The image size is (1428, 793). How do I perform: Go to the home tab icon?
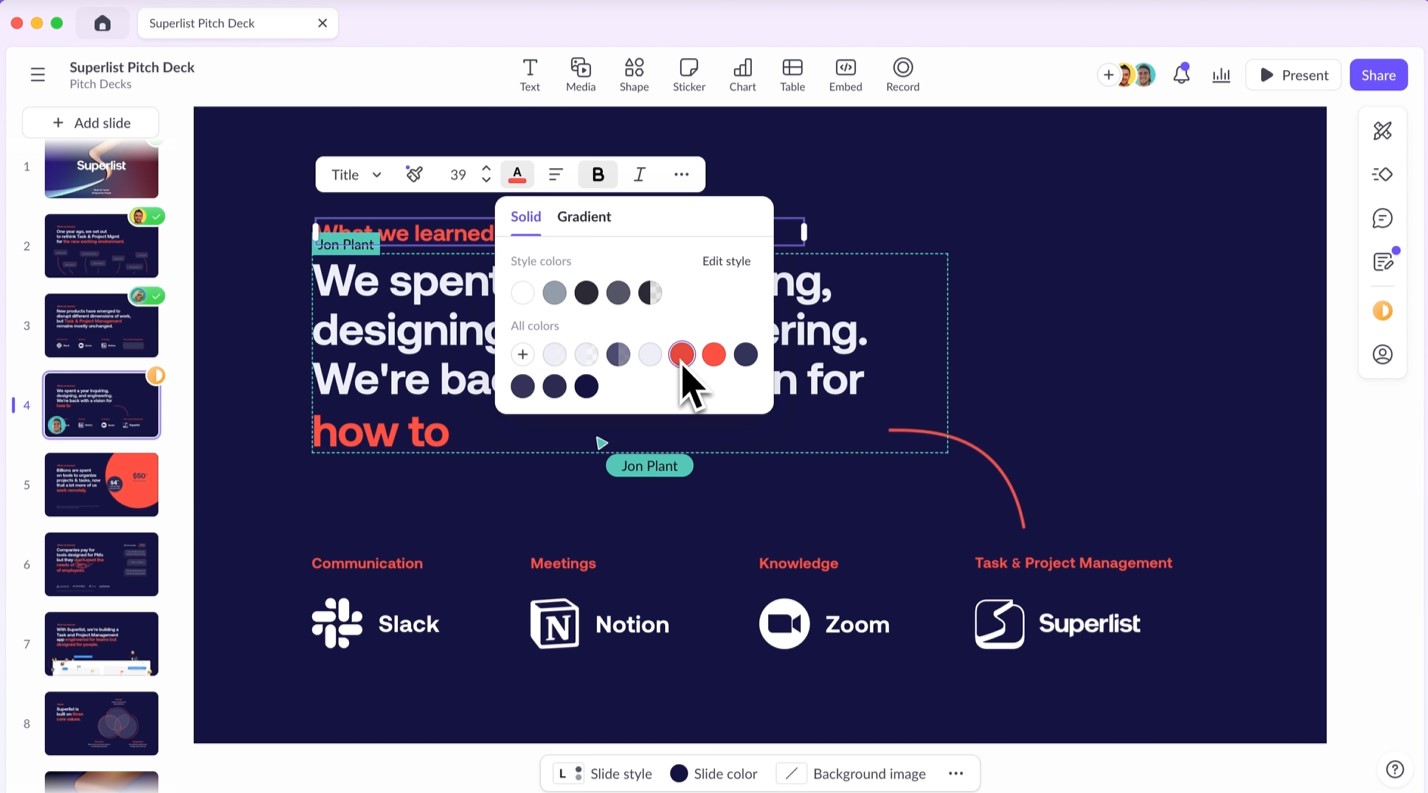(102, 23)
